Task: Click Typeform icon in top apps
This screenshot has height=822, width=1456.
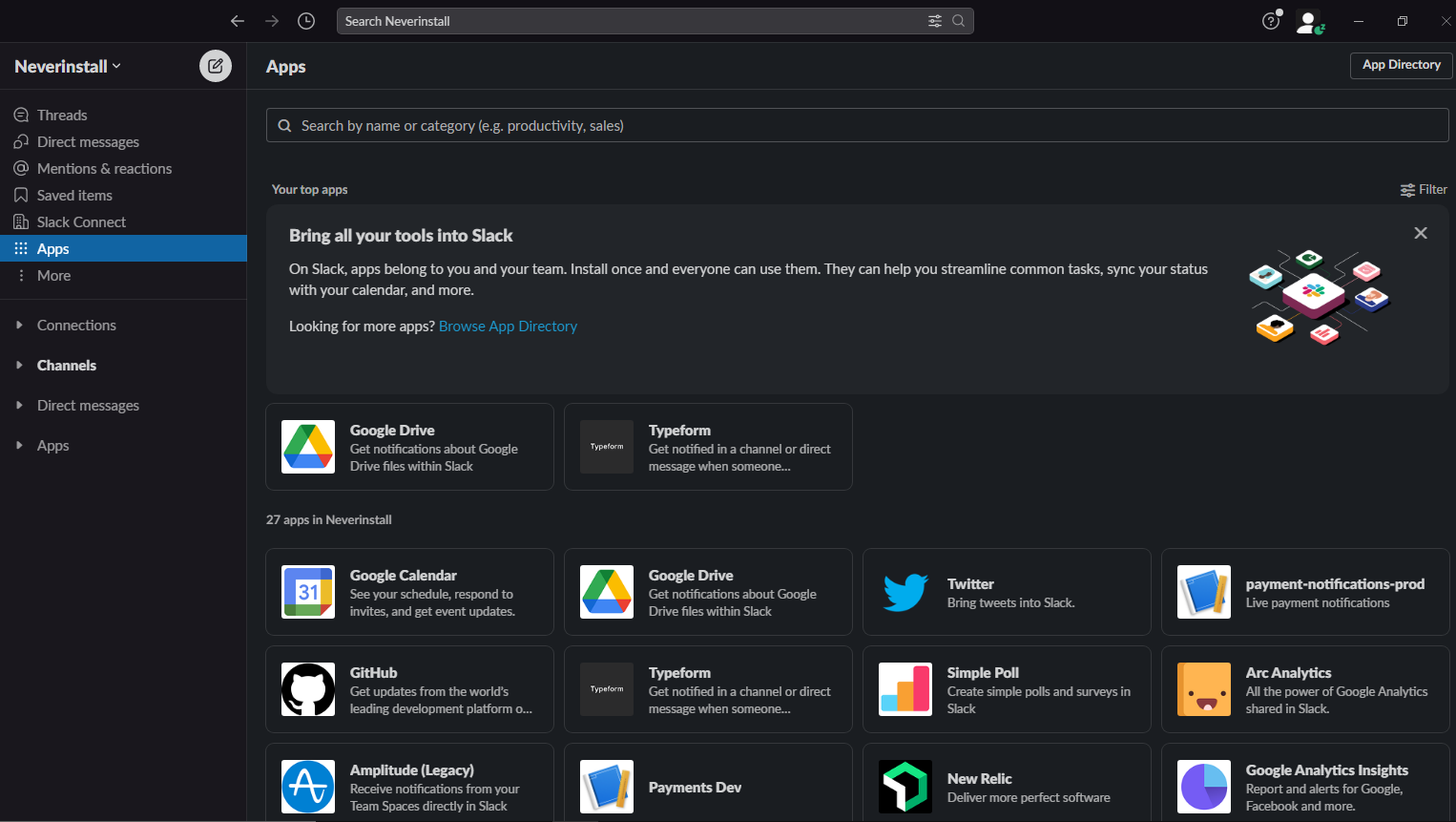Action: [x=607, y=447]
